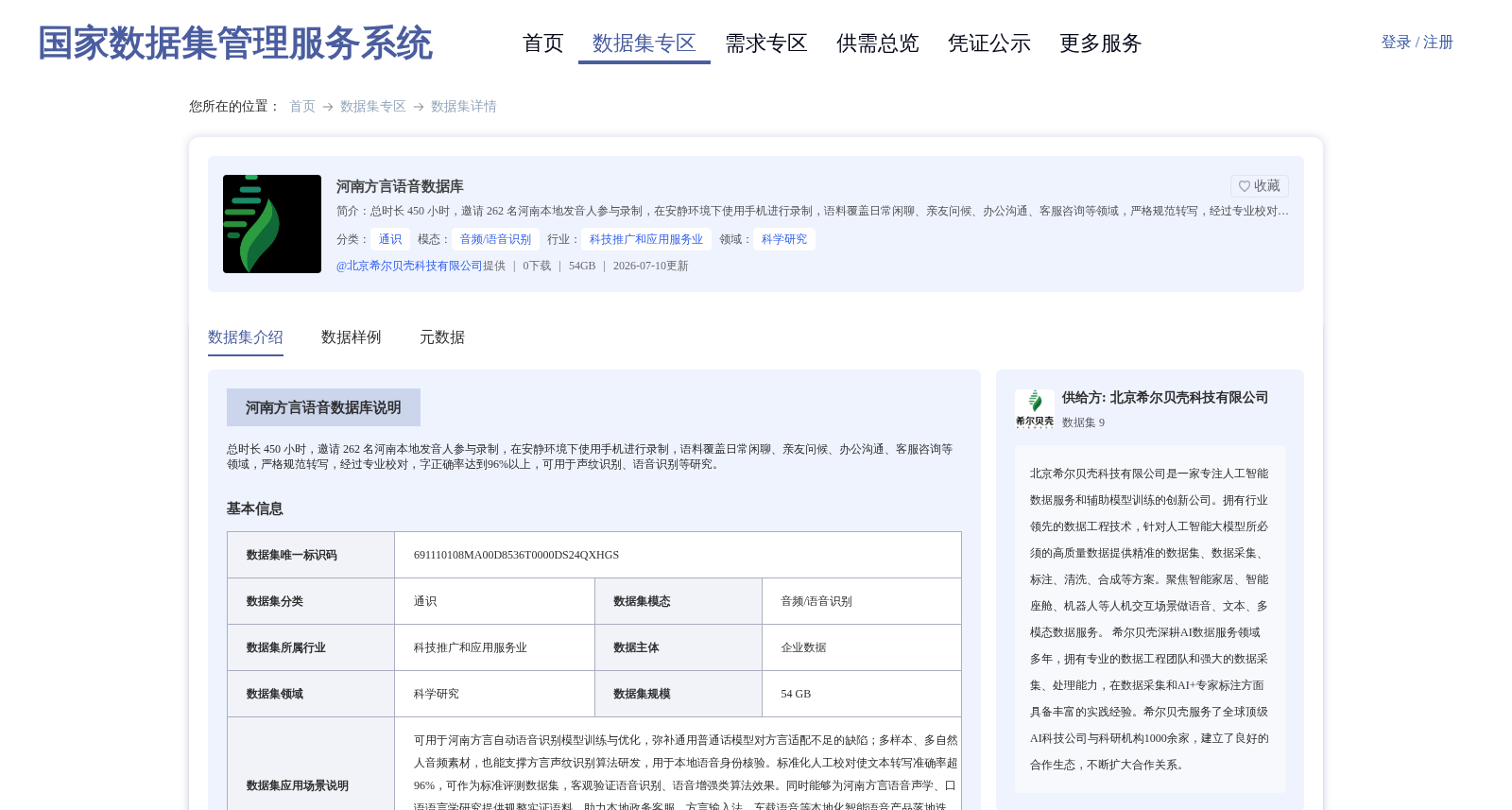This screenshot has height=810, width=1512.
Task: Switch to the 元数据 tab
Action: pyautogui.click(x=442, y=337)
